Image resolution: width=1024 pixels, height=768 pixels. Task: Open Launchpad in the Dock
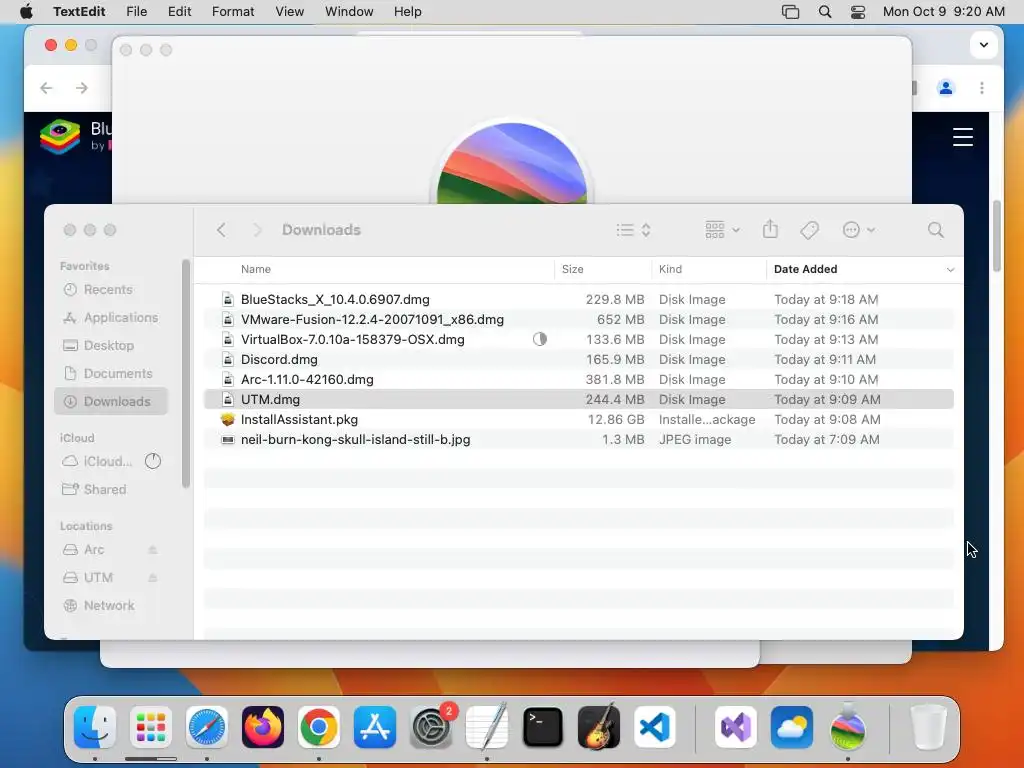(151, 727)
